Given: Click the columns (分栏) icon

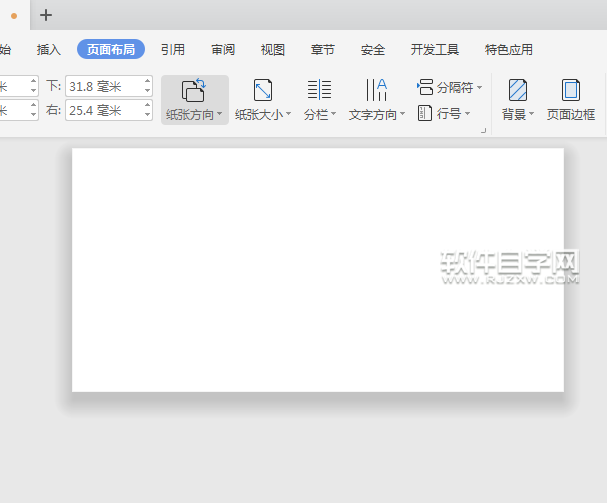Looking at the screenshot, I should (x=319, y=90).
